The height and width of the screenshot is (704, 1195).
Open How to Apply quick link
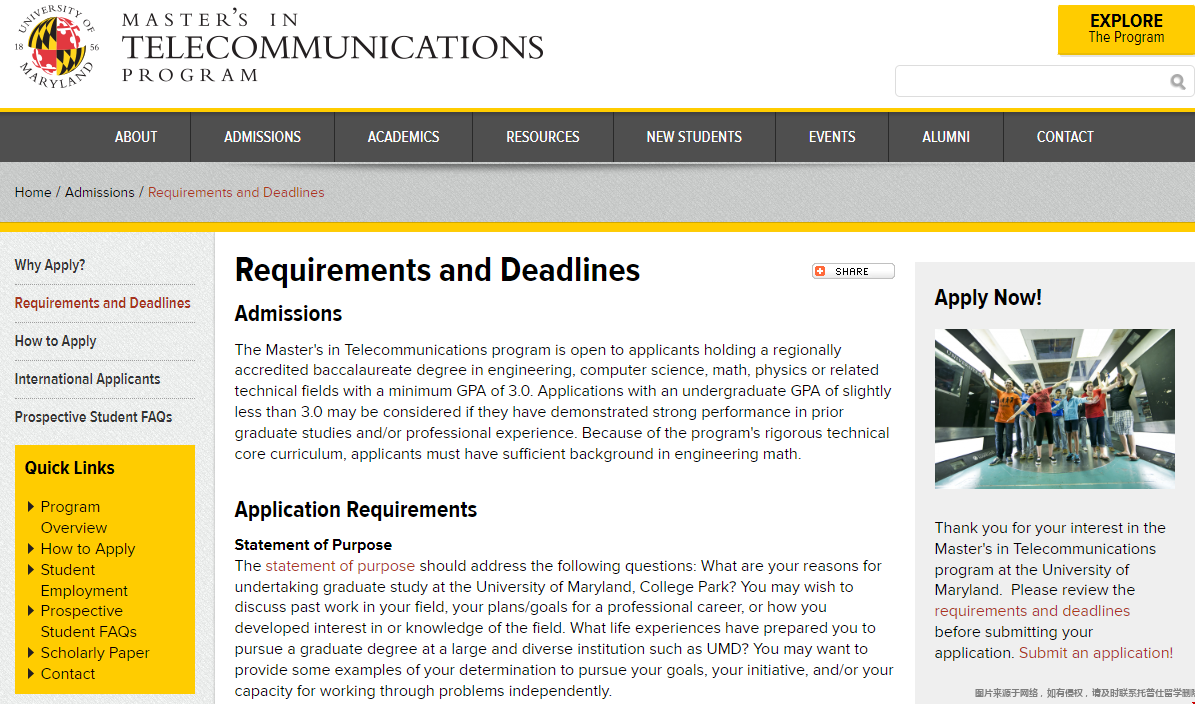[88, 549]
